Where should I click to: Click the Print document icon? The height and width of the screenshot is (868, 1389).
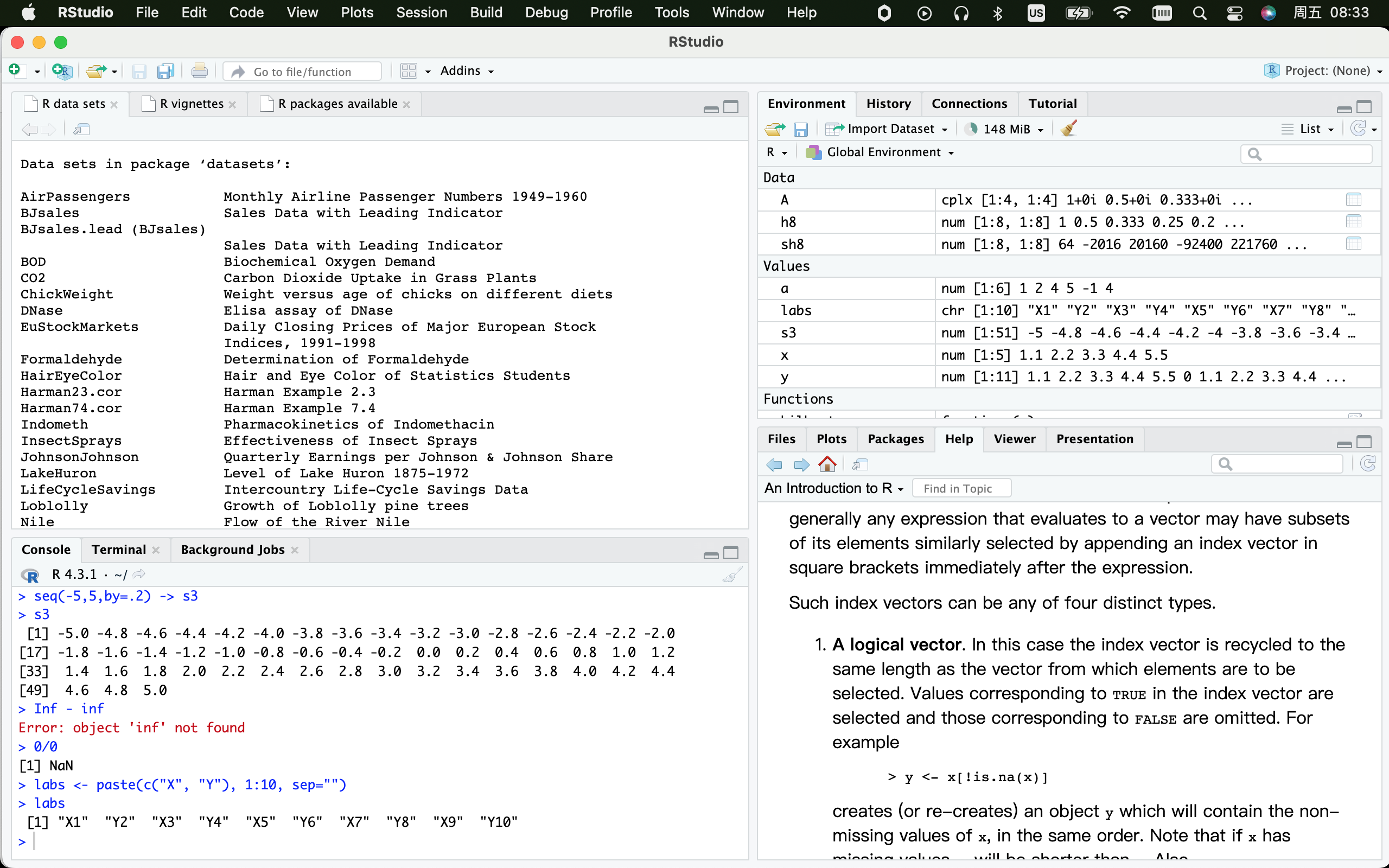click(199, 71)
